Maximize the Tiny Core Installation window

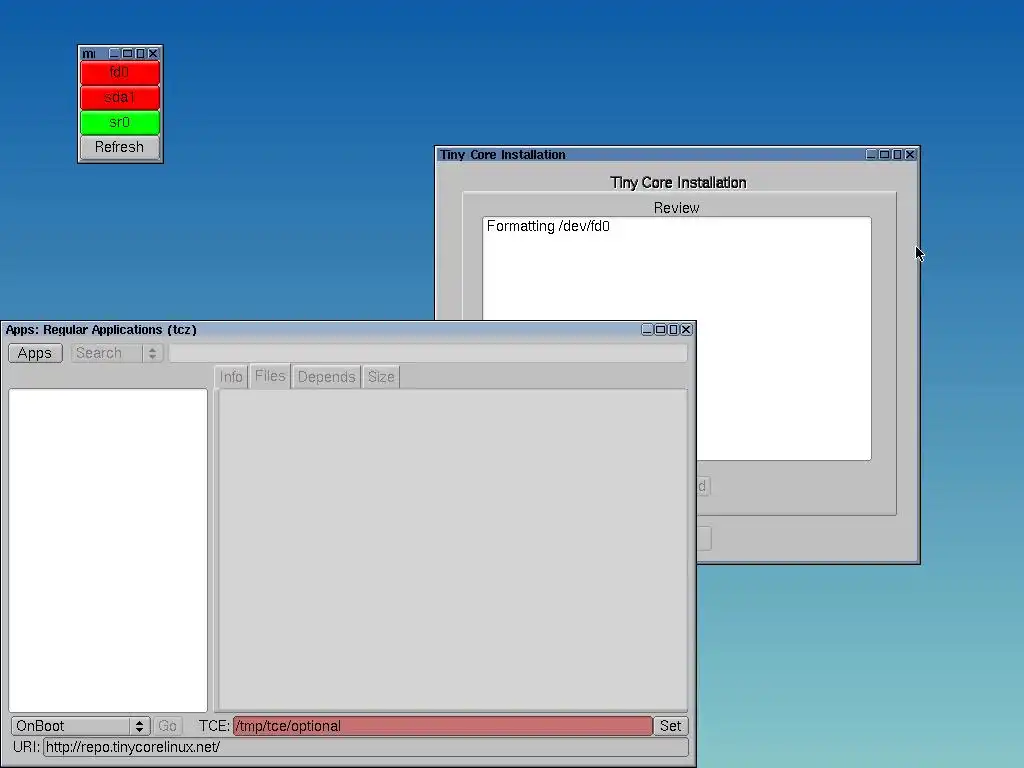[x=884, y=155]
